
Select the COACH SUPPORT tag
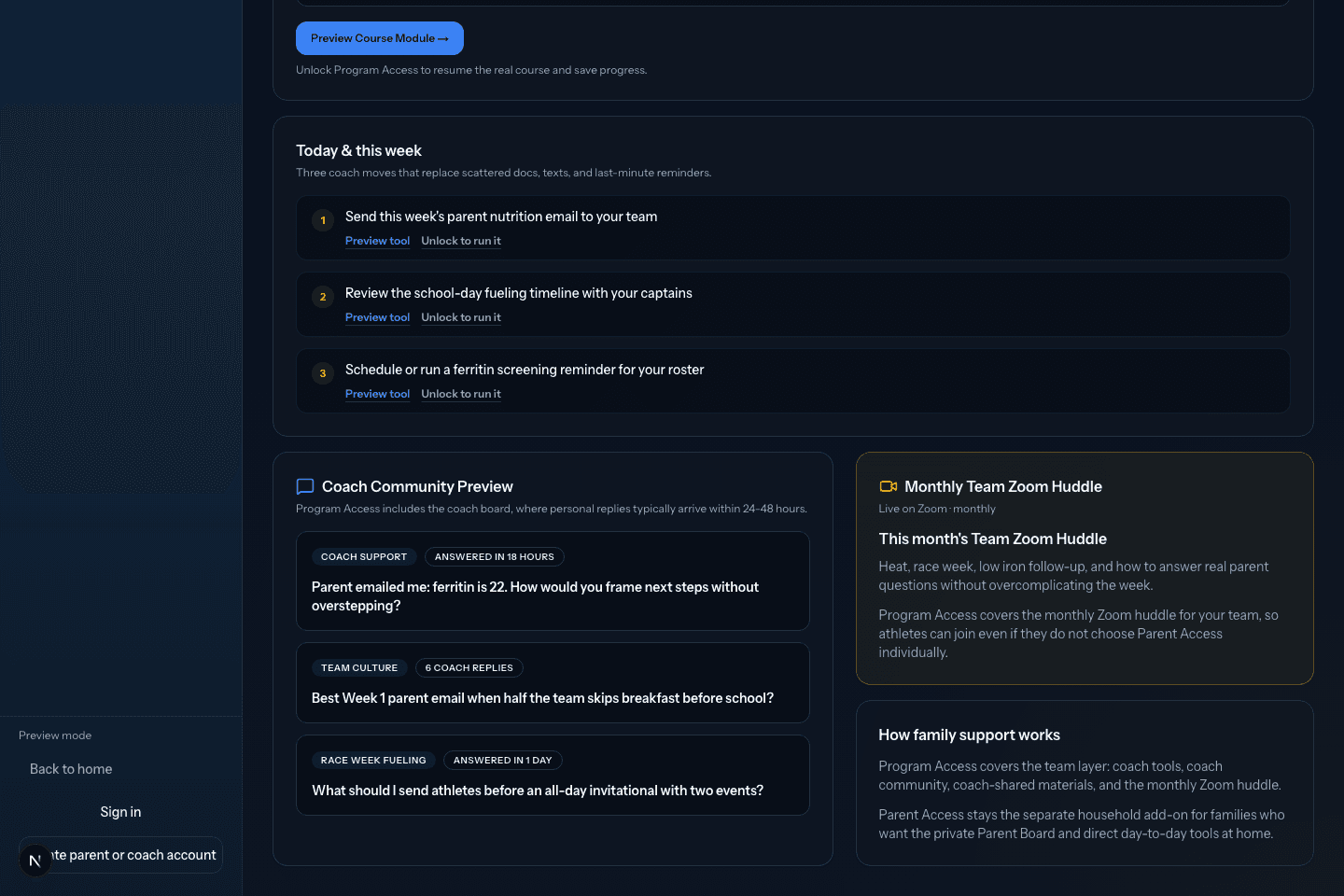click(x=364, y=556)
